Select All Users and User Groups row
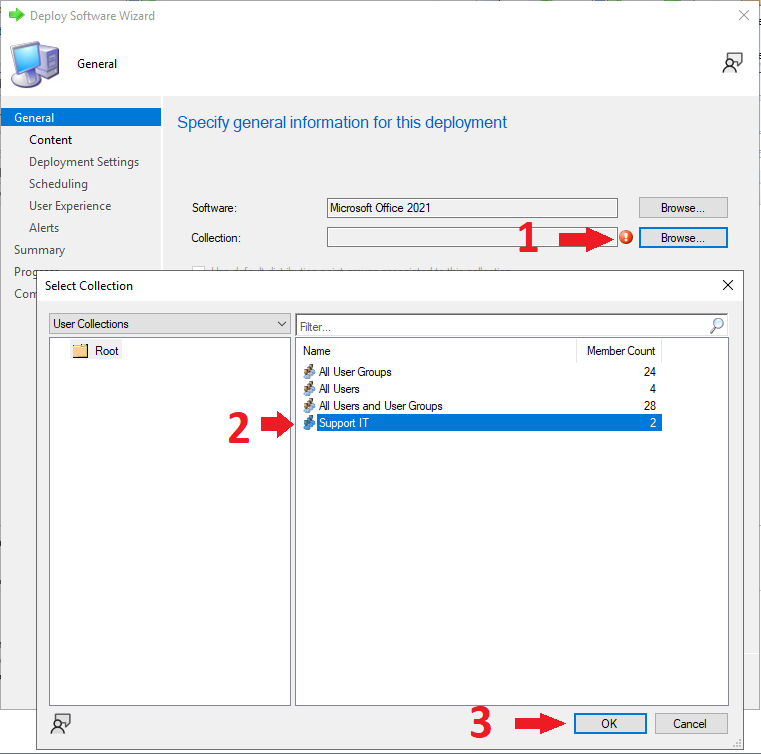 click(x=480, y=406)
